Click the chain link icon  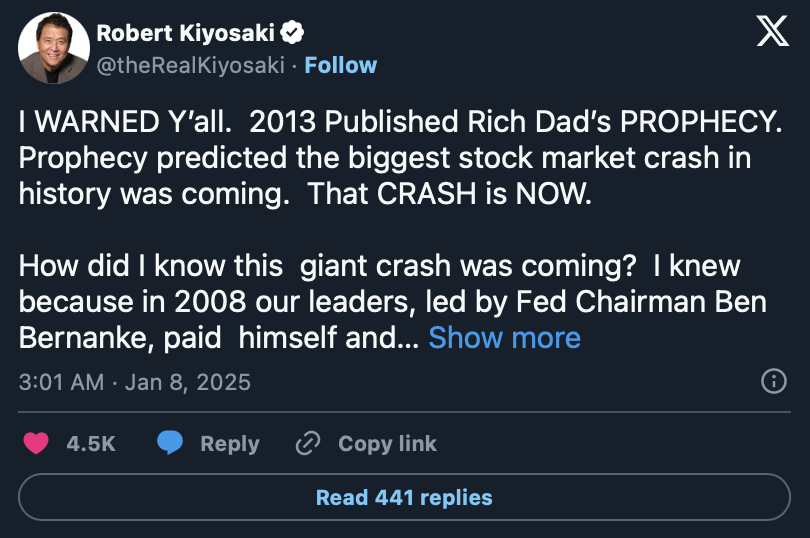(308, 443)
